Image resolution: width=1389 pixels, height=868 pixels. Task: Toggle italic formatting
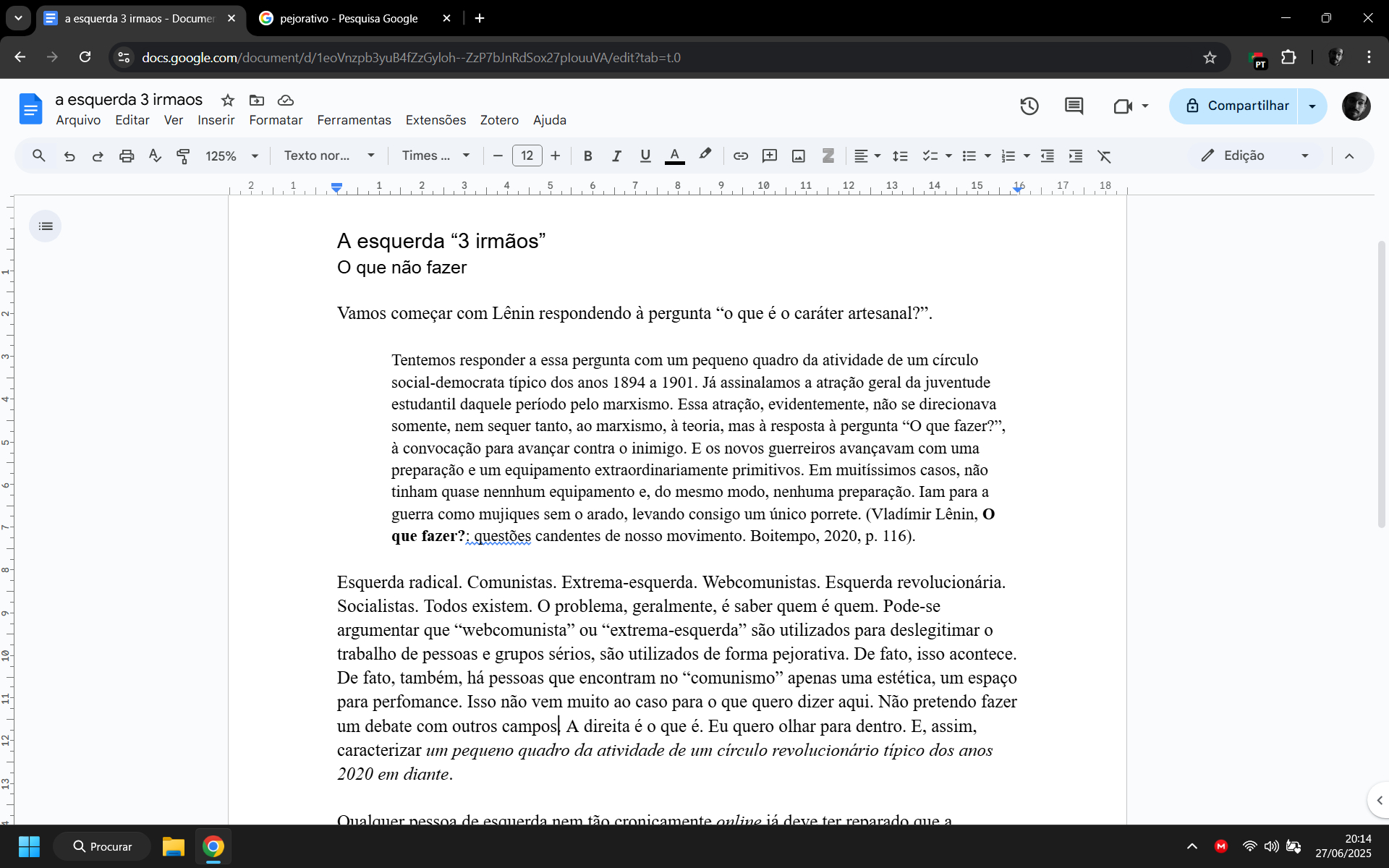(616, 156)
